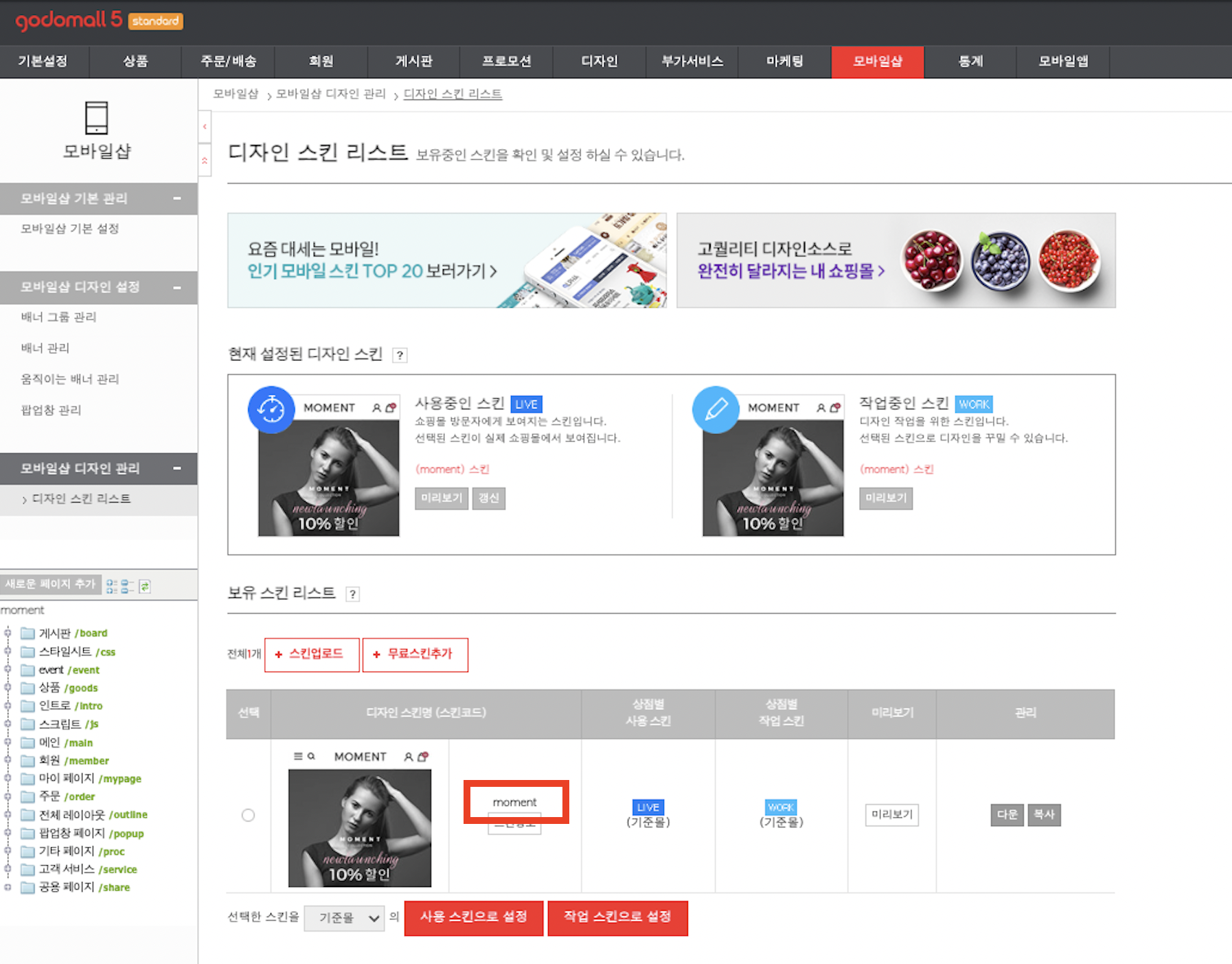
Task: Click the blue timer live skin icon
Action: [271, 410]
